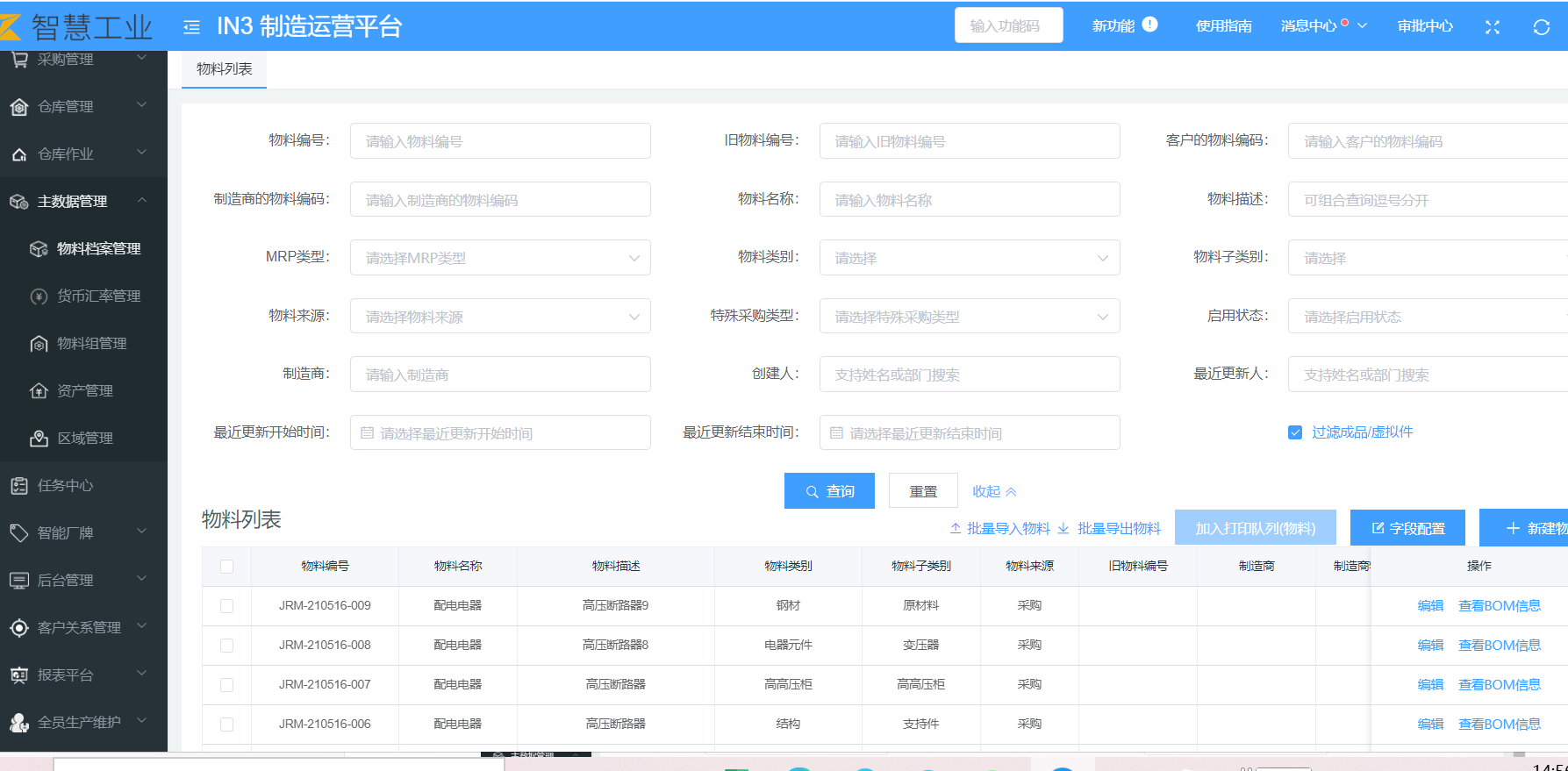The width and height of the screenshot is (1568, 771).
Task: Click the Smart Factory tag icon
Action: (x=19, y=533)
